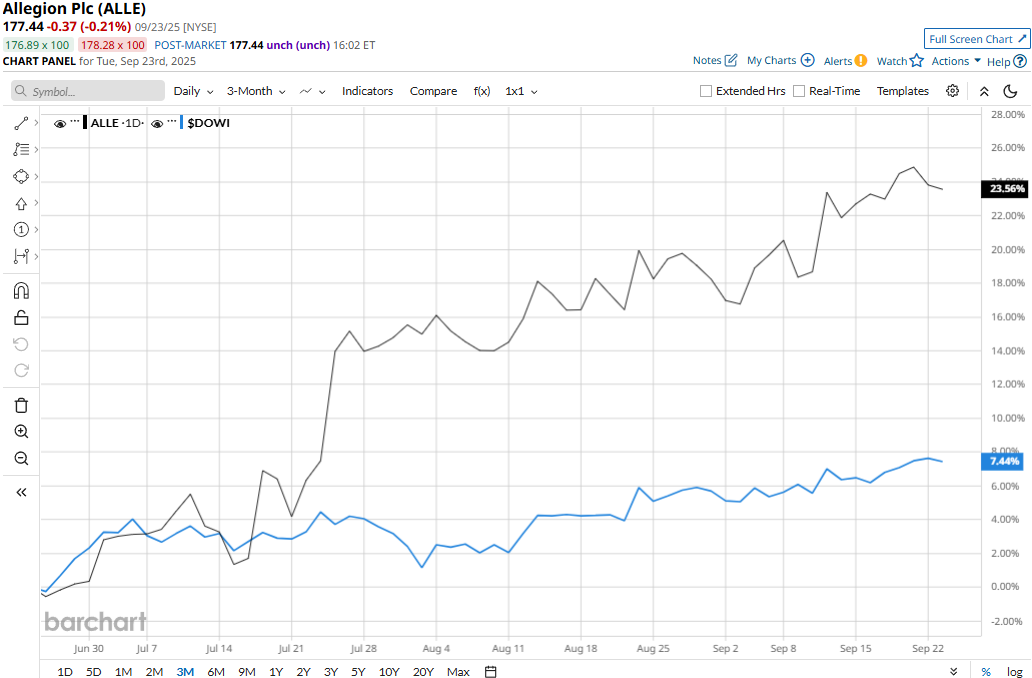Viewport: 1032px width, 678px height.
Task: Open the Templates menu
Action: [902, 91]
